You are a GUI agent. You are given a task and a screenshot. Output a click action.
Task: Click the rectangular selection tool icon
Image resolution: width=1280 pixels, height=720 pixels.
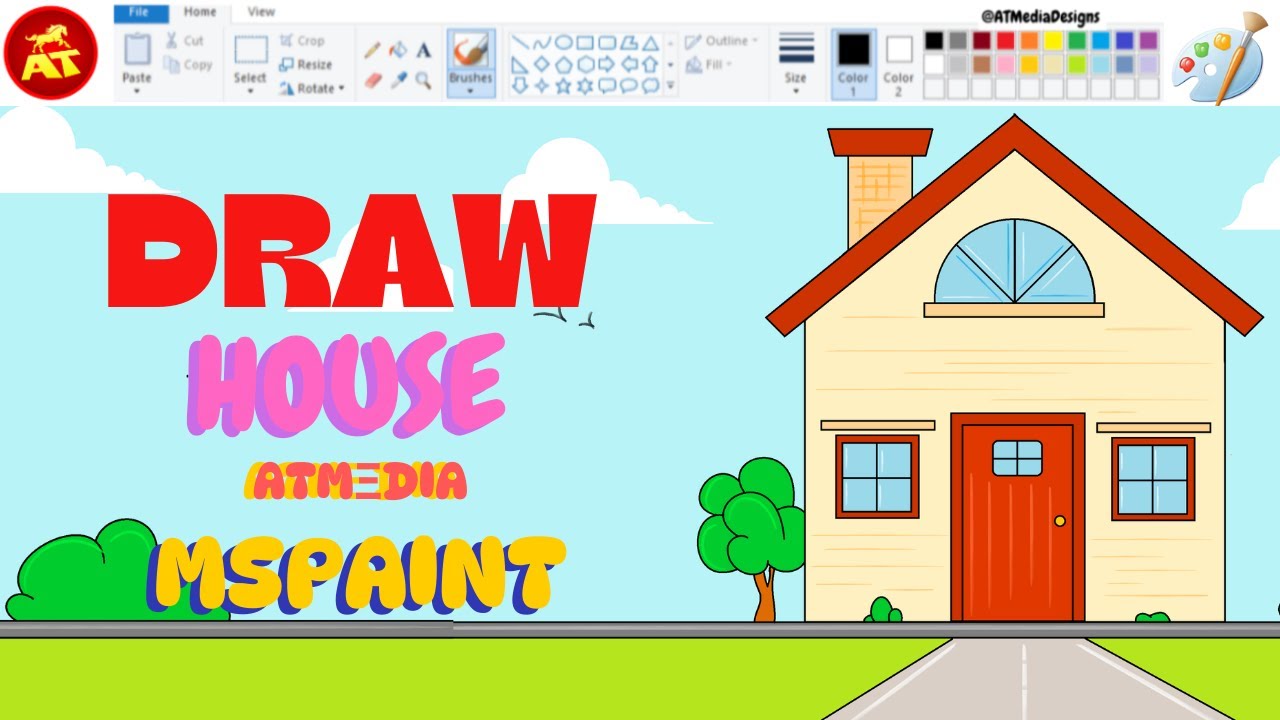coord(251,50)
